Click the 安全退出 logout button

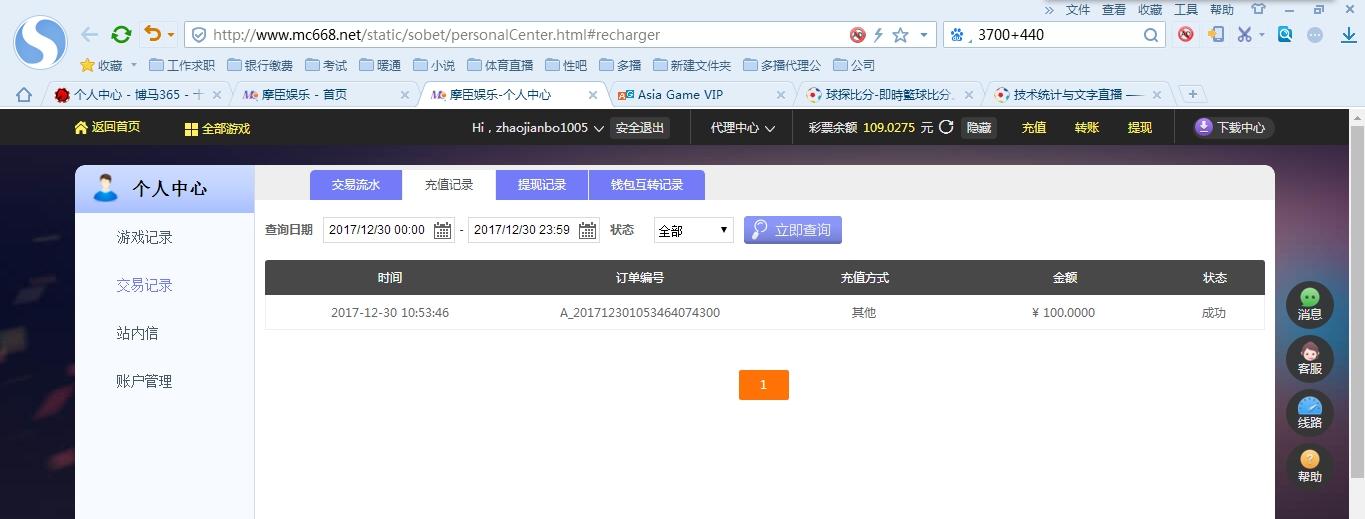(640, 128)
